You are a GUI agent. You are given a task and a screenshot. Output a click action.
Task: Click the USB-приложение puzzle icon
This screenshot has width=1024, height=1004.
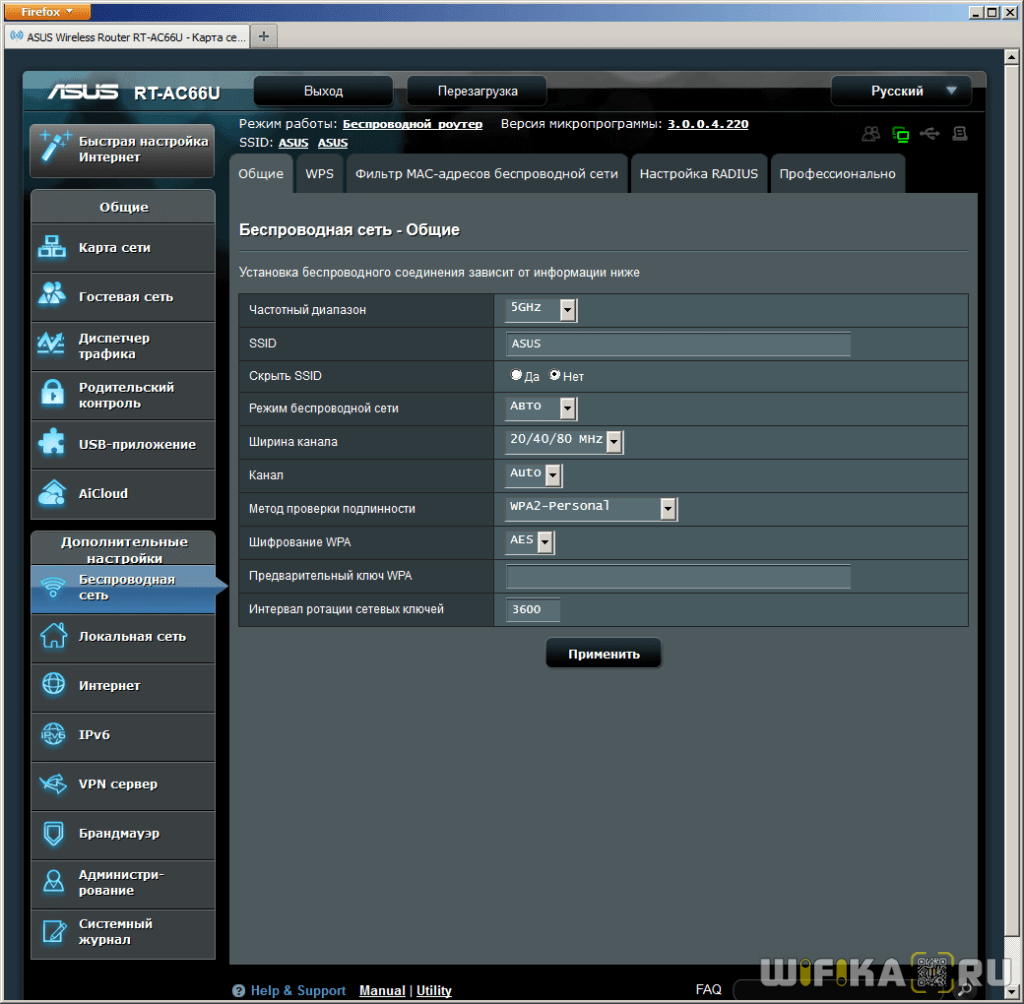tap(52, 443)
